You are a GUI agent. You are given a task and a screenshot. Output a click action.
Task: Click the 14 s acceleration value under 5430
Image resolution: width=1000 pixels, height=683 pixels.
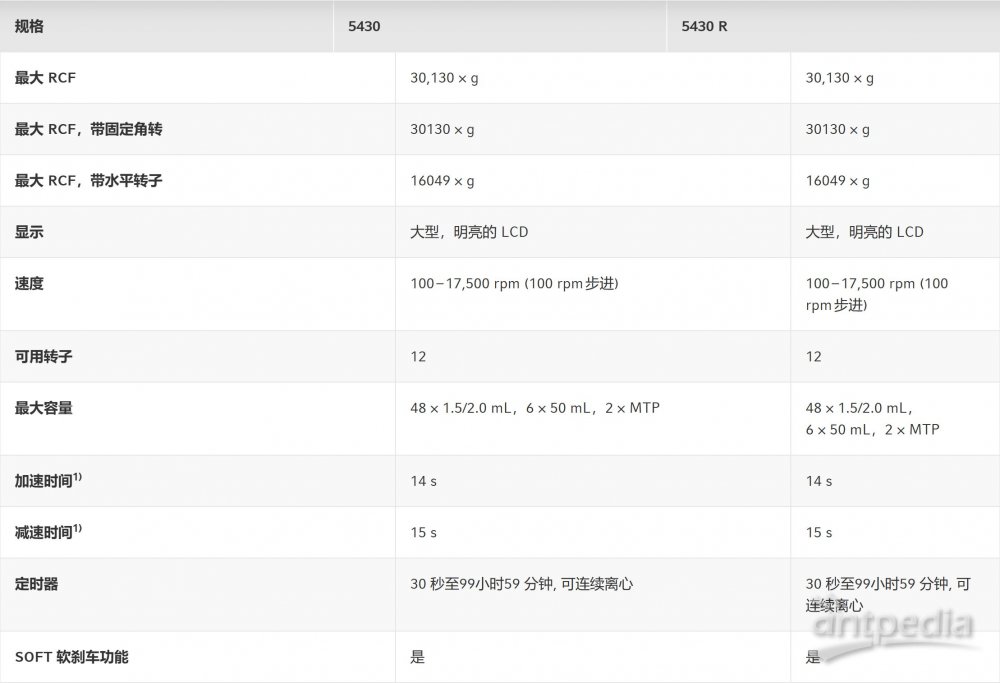[x=420, y=481]
